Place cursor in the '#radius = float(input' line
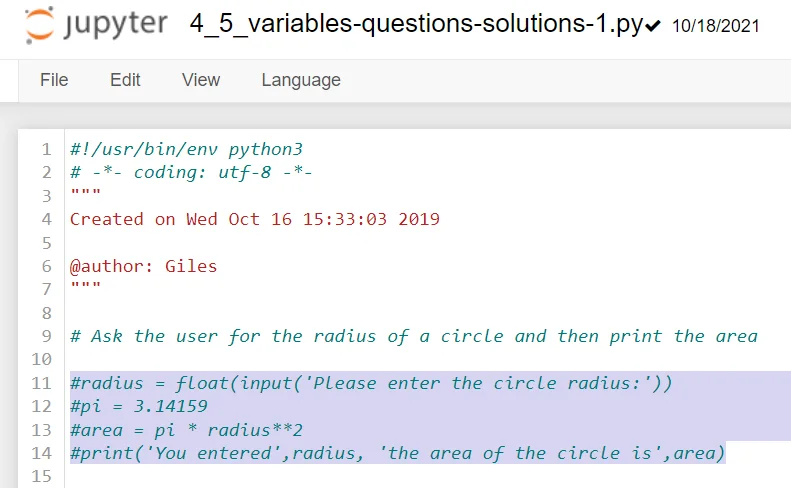The height and width of the screenshot is (488, 791). [x=371, y=383]
